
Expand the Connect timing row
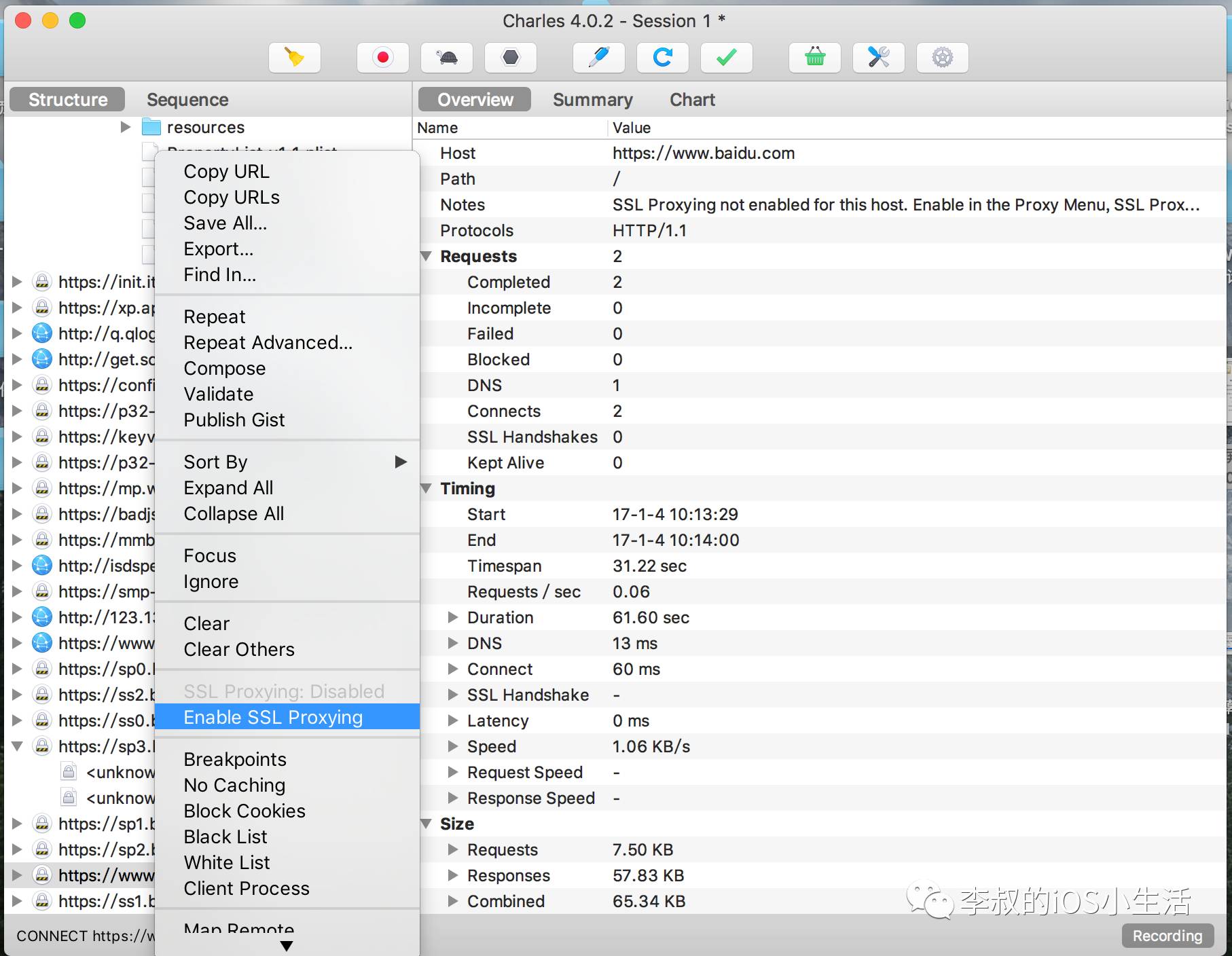pyautogui.click(x=453, y=669)
